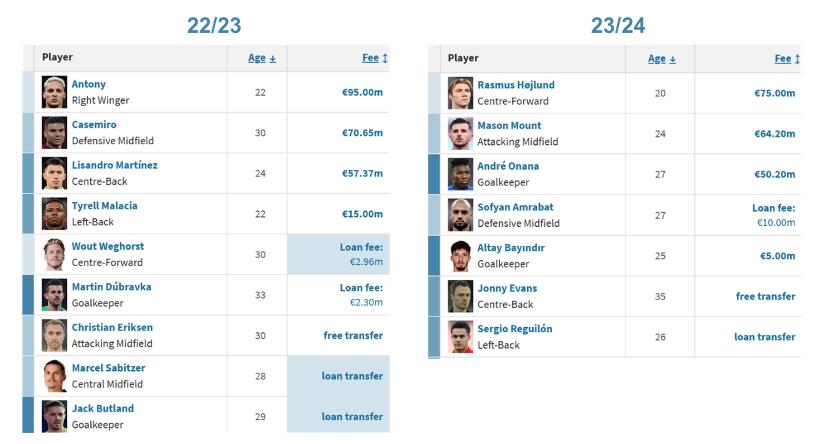This screenshot has height=444, width=820.
Task: Click Sergio Reguilón's loan transfer link
Action: [x=765, y=337]
